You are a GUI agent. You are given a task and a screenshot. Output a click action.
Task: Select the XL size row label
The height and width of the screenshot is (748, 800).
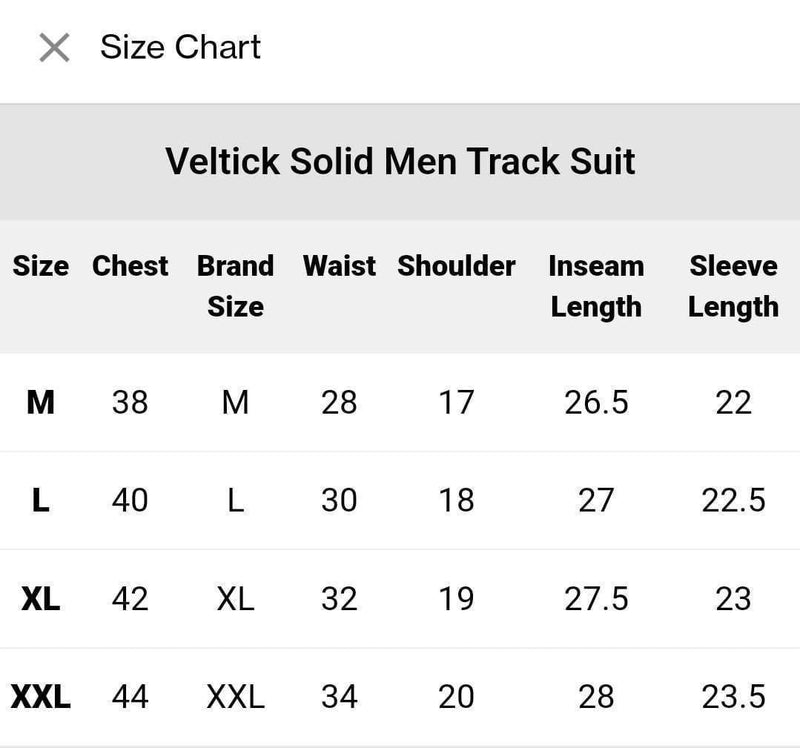click(x=41, y=598)
